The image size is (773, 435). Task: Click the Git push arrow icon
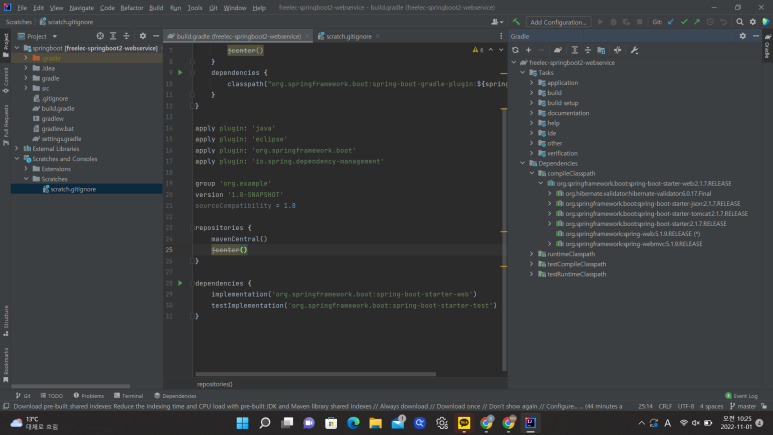pyautogui.click(x=697, y=22)
